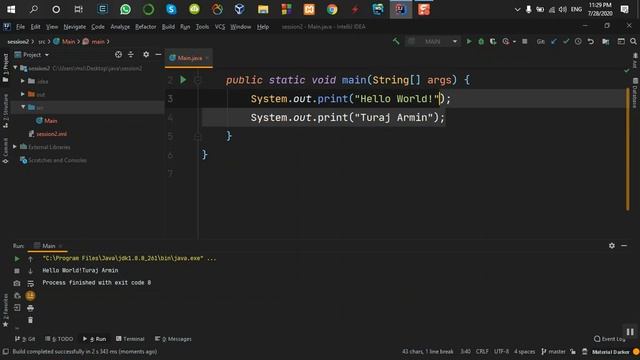Expand External Libraries node

[15, 147]
